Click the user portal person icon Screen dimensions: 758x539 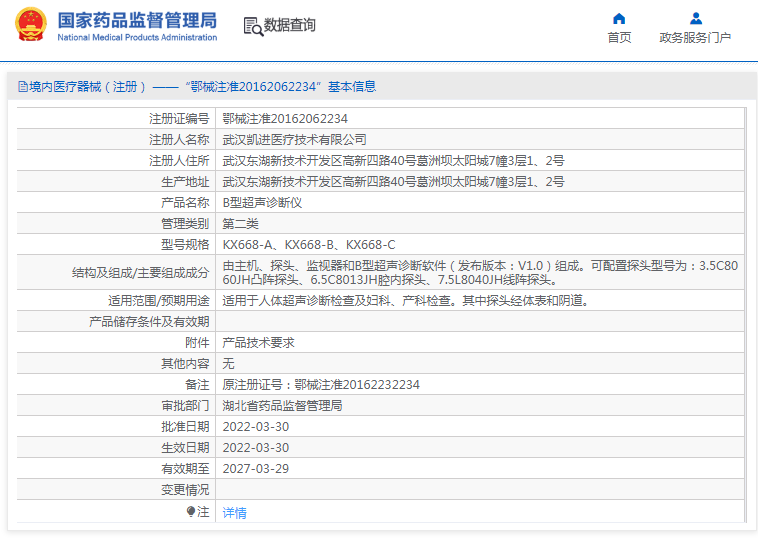pos(695,18)
